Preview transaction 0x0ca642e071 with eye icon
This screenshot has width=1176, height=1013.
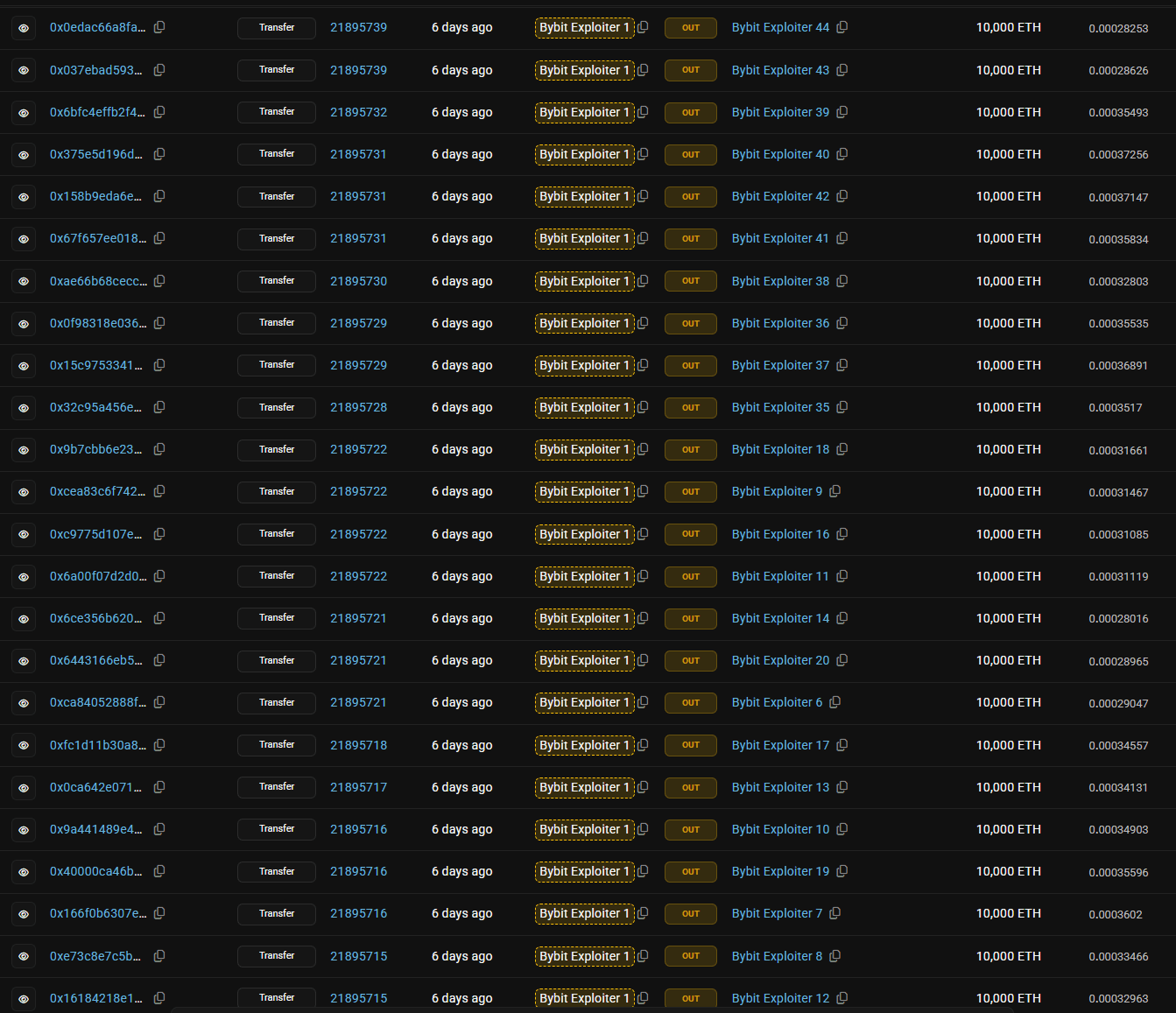tap(24, 788)
